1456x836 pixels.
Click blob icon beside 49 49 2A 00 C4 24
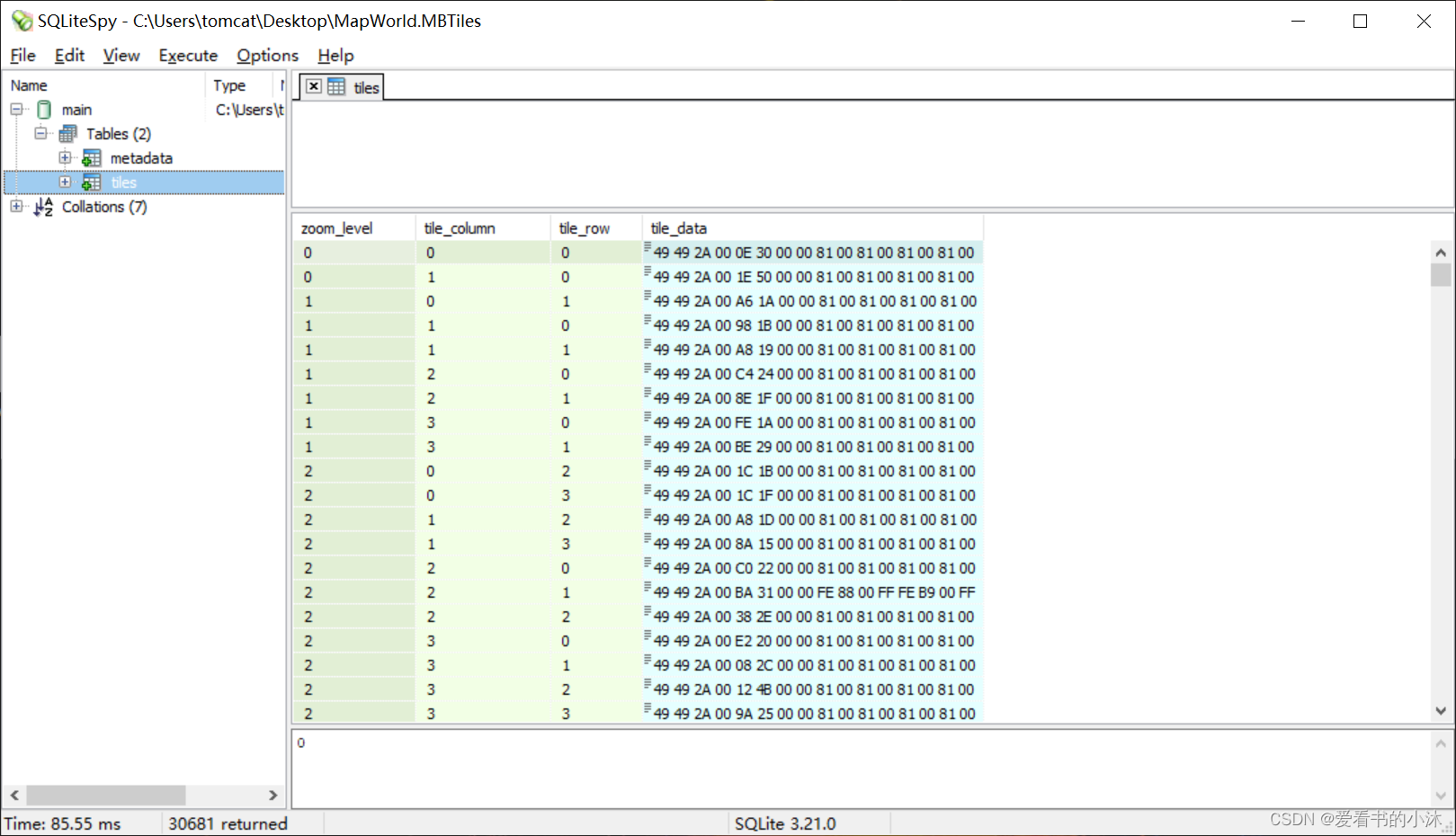pyautogui.click(x=648, y=369)
